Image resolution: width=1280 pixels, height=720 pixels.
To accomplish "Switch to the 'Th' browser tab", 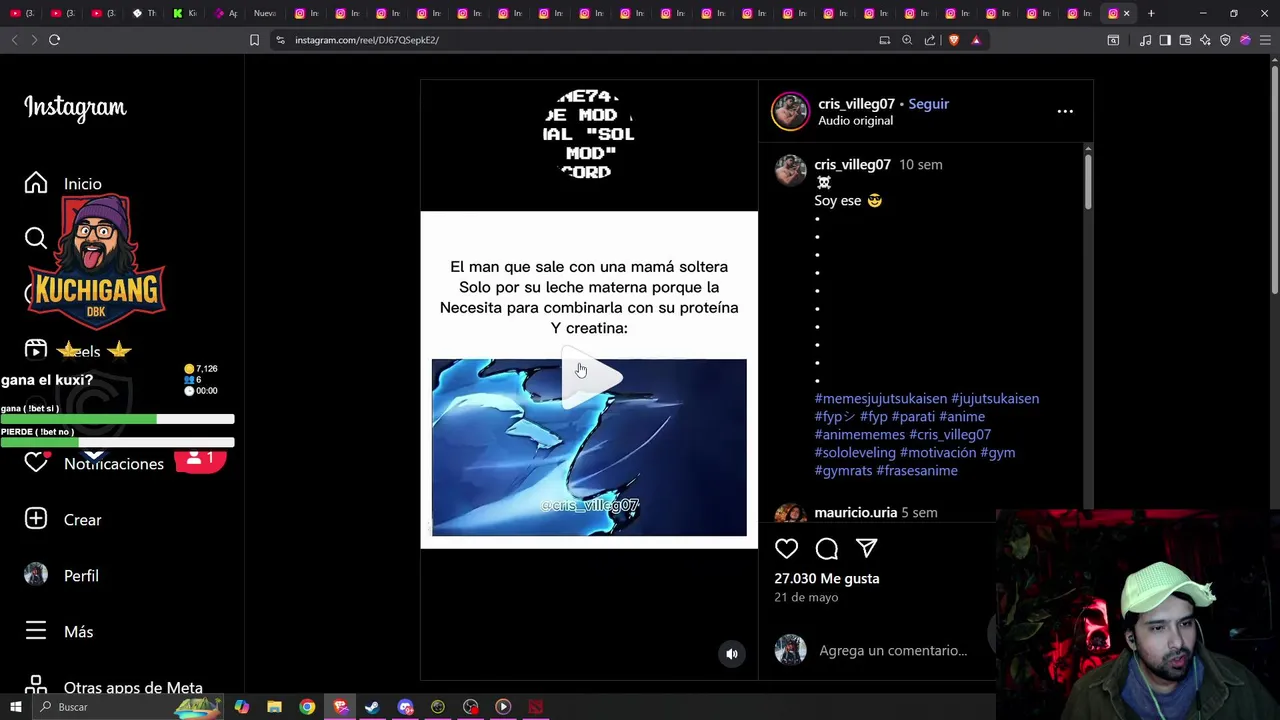I will [143, 13].
